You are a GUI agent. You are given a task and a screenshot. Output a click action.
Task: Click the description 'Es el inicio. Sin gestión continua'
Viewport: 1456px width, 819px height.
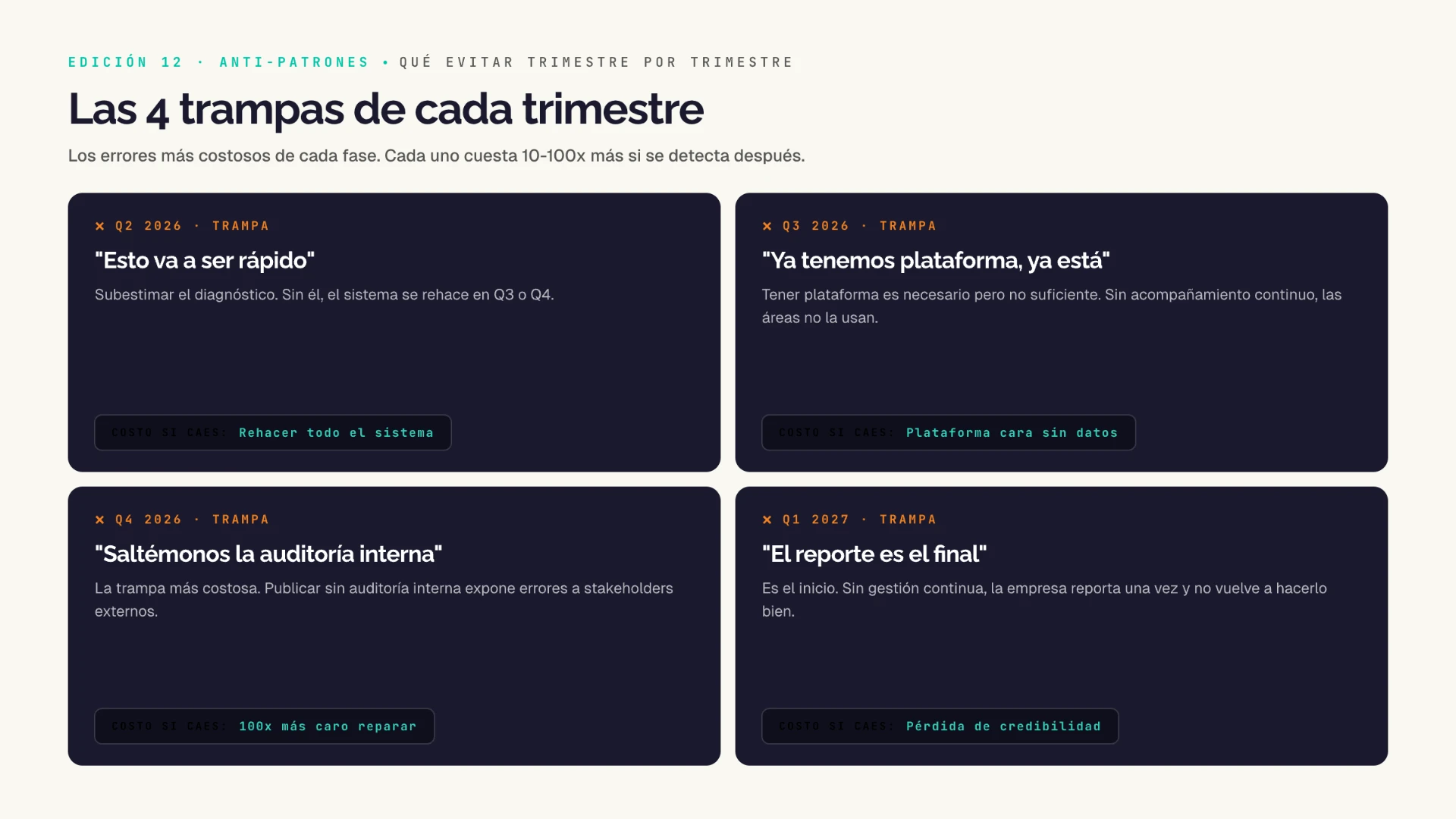(x=873, y=588)
